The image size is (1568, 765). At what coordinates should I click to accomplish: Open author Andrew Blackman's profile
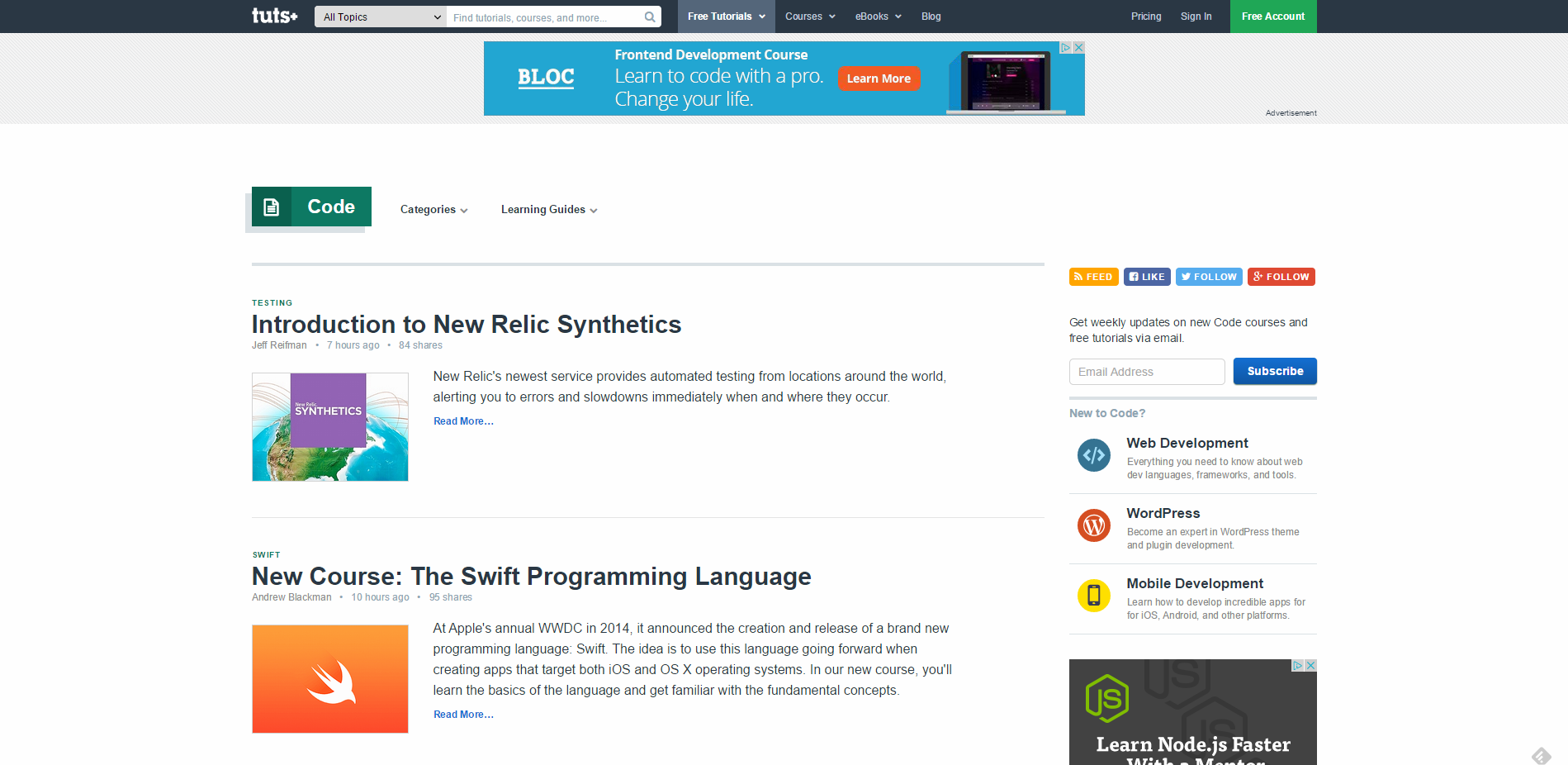(291, 597)
